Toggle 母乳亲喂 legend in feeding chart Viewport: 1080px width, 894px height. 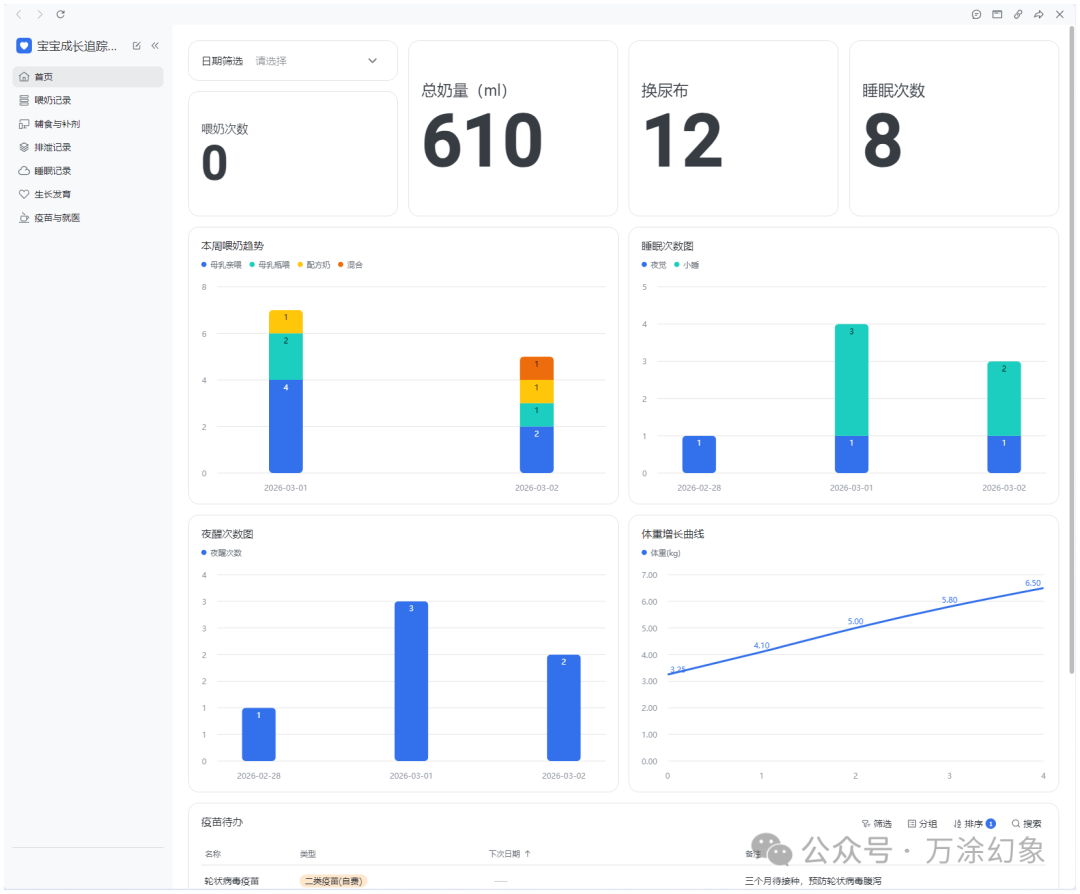point(221,264)
